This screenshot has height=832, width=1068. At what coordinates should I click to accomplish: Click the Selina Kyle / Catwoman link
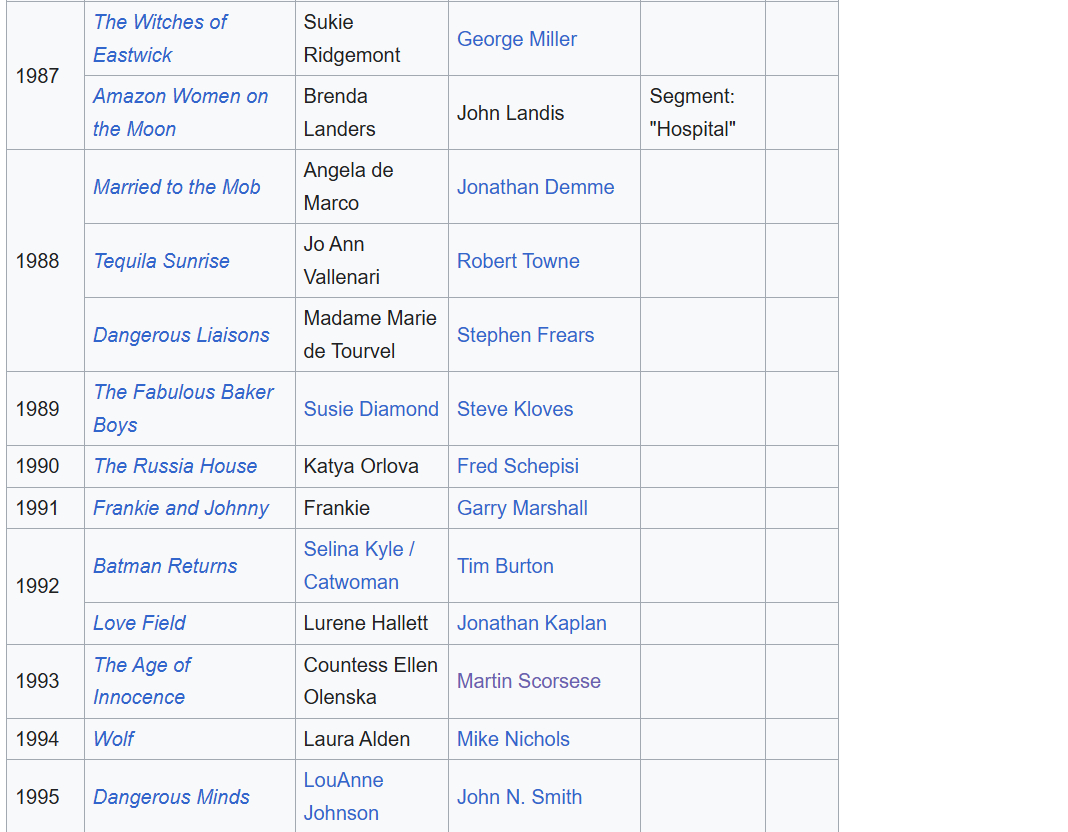(x=358, y=550)
